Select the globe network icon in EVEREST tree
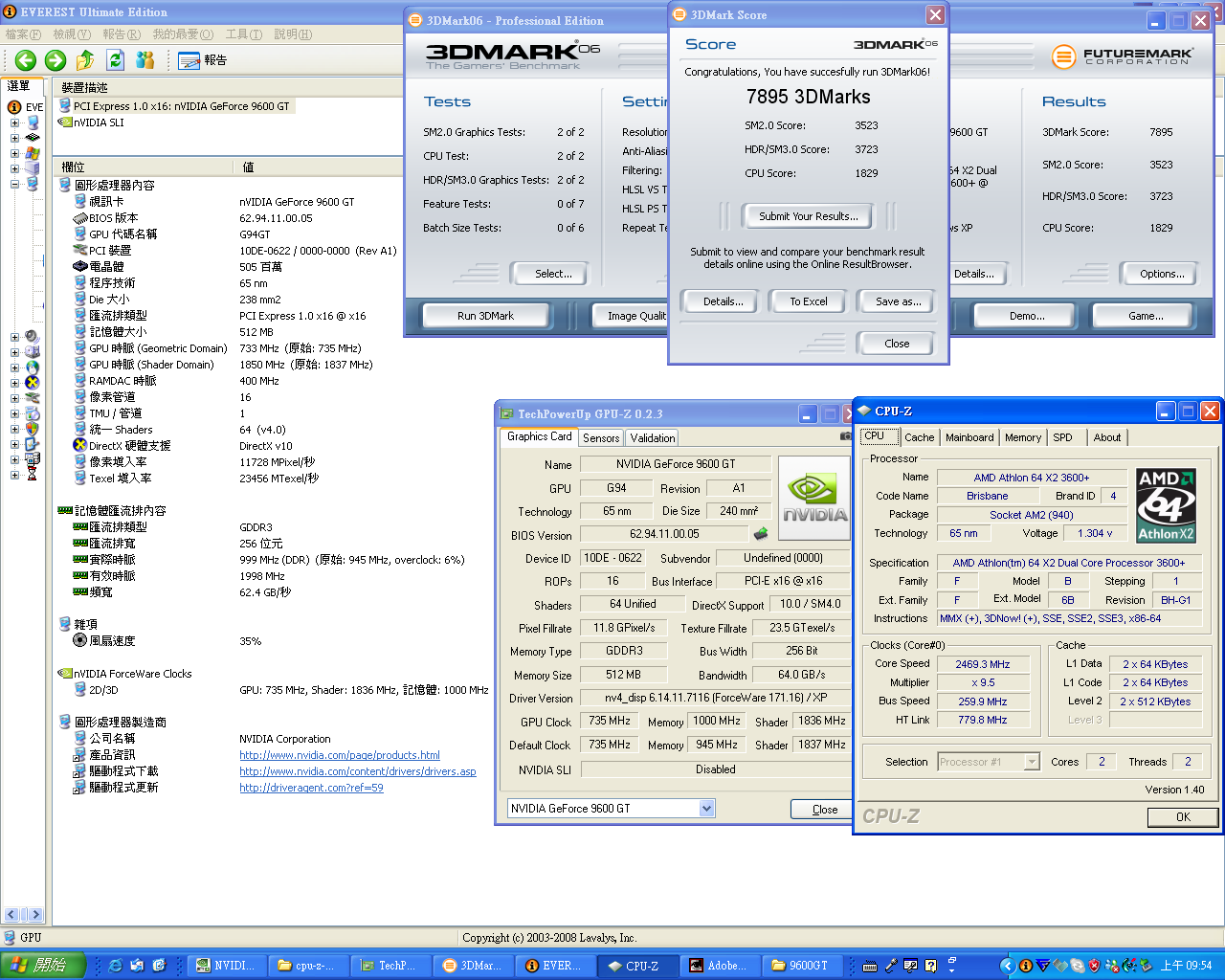 tap(33, 367)
